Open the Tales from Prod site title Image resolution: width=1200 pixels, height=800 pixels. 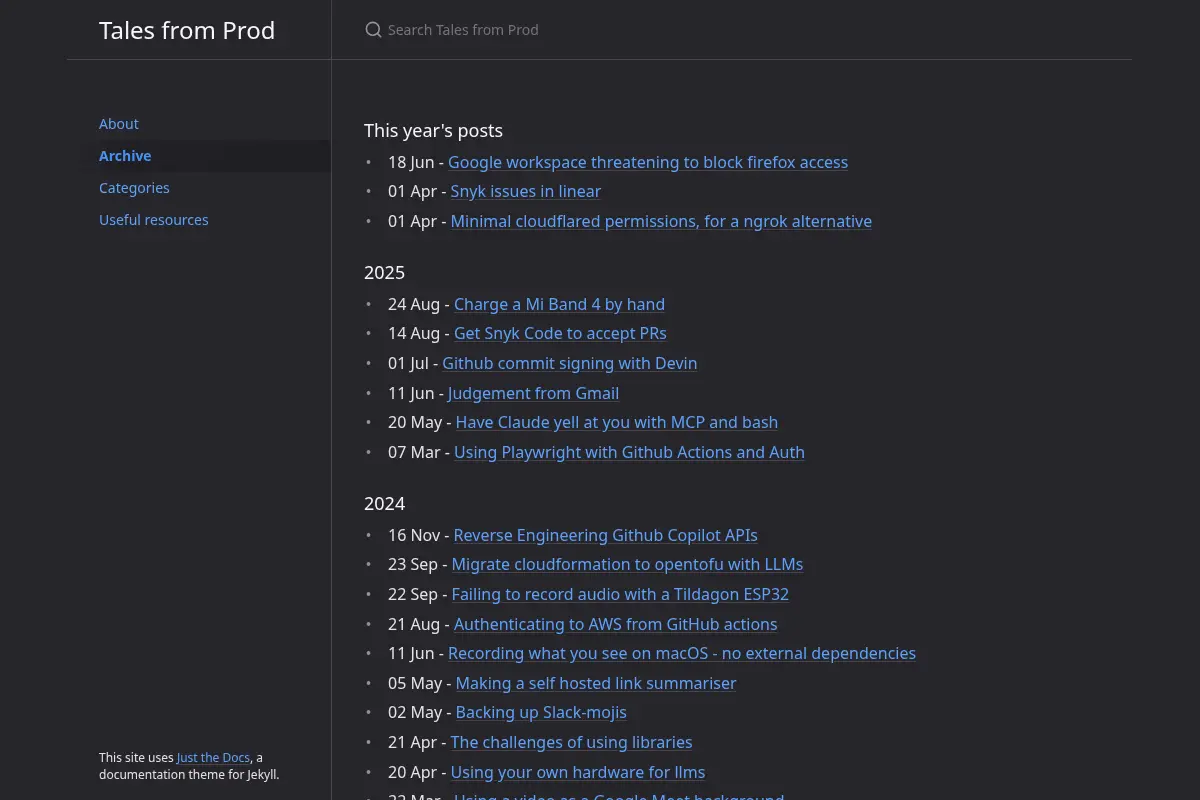[187, 30]
